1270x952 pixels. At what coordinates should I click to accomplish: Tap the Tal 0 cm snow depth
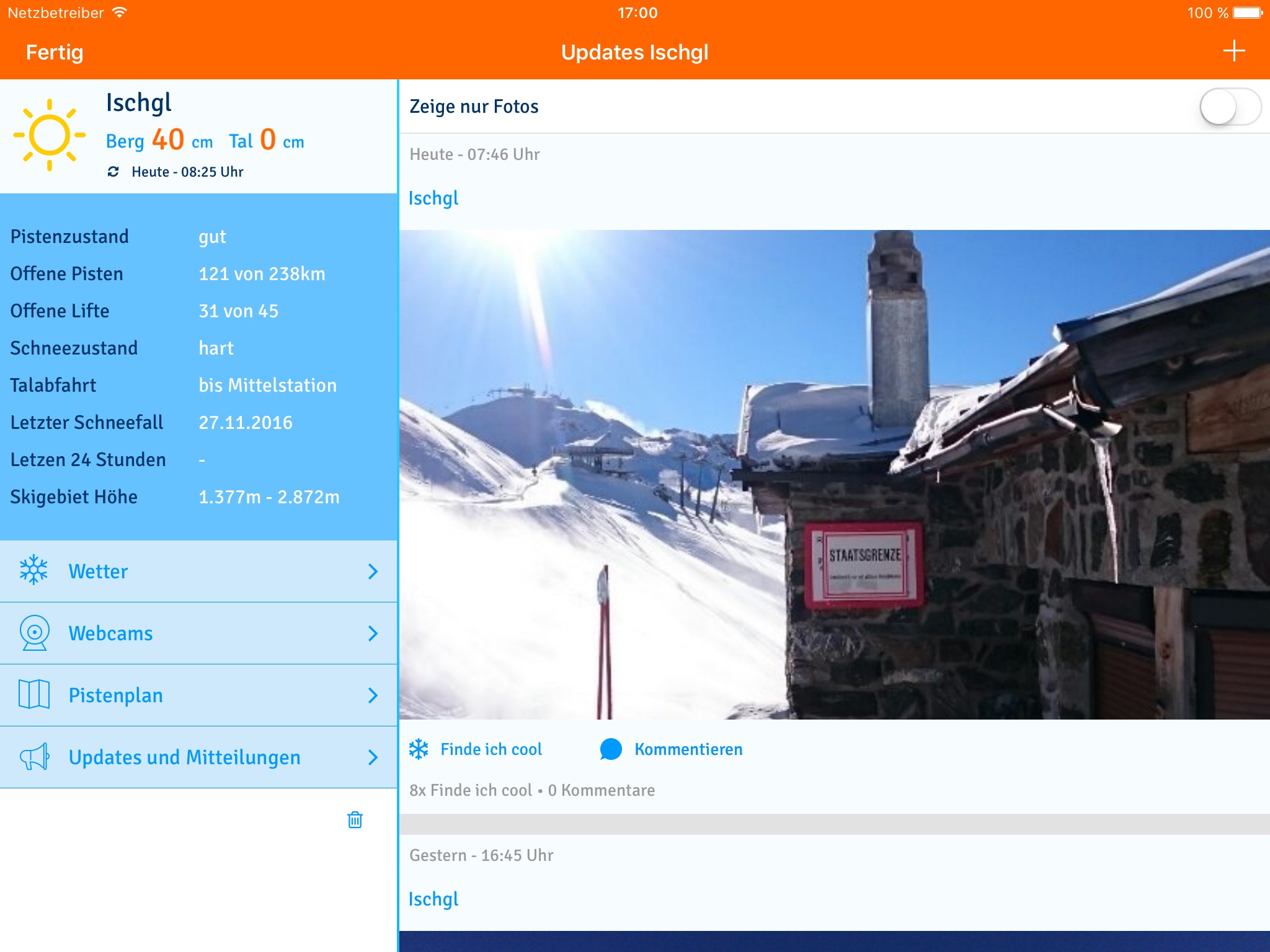pyautogui.click(x=267, y=140)
